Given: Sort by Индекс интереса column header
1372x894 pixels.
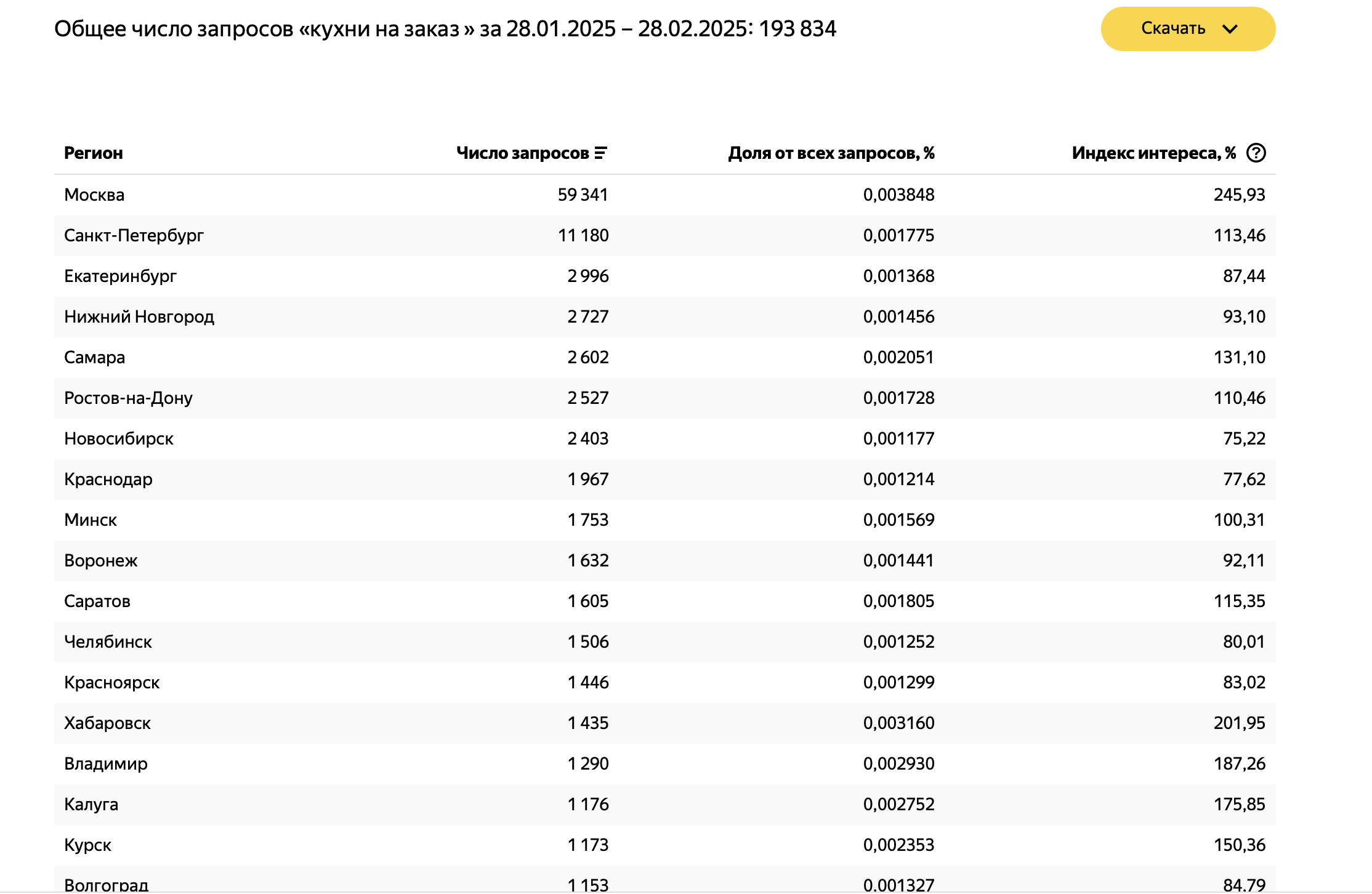Looking at the screenshot, I should click(x=1153, y=153).
